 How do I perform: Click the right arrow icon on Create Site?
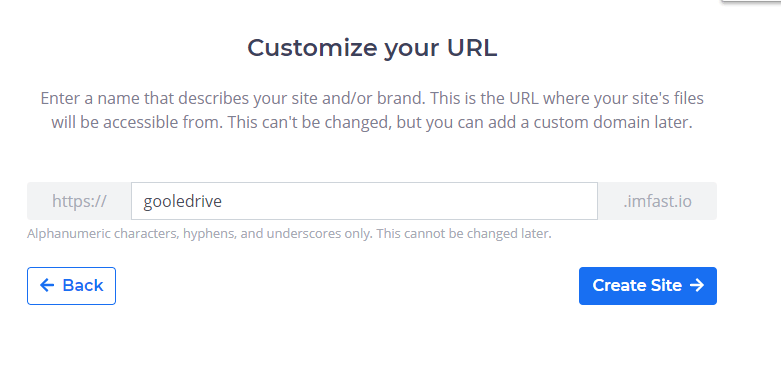(x=697, y=285)
